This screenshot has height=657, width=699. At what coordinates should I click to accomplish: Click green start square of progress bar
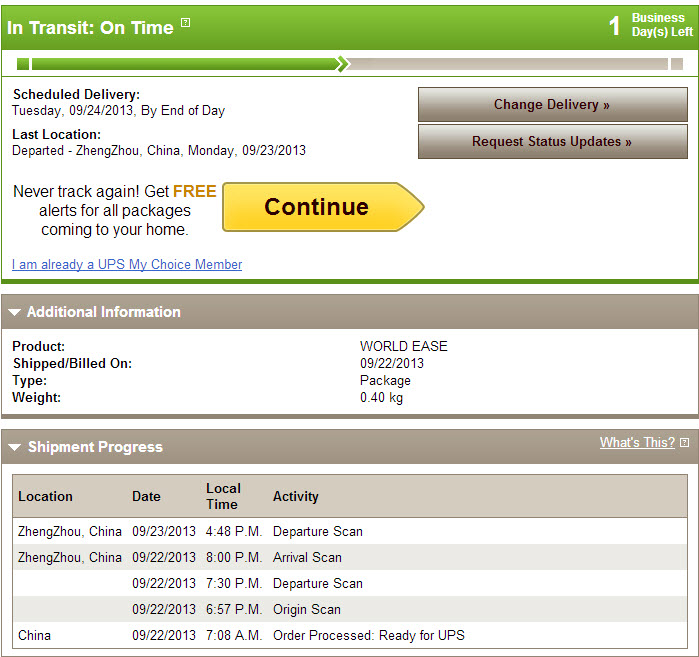click(23, 64)
